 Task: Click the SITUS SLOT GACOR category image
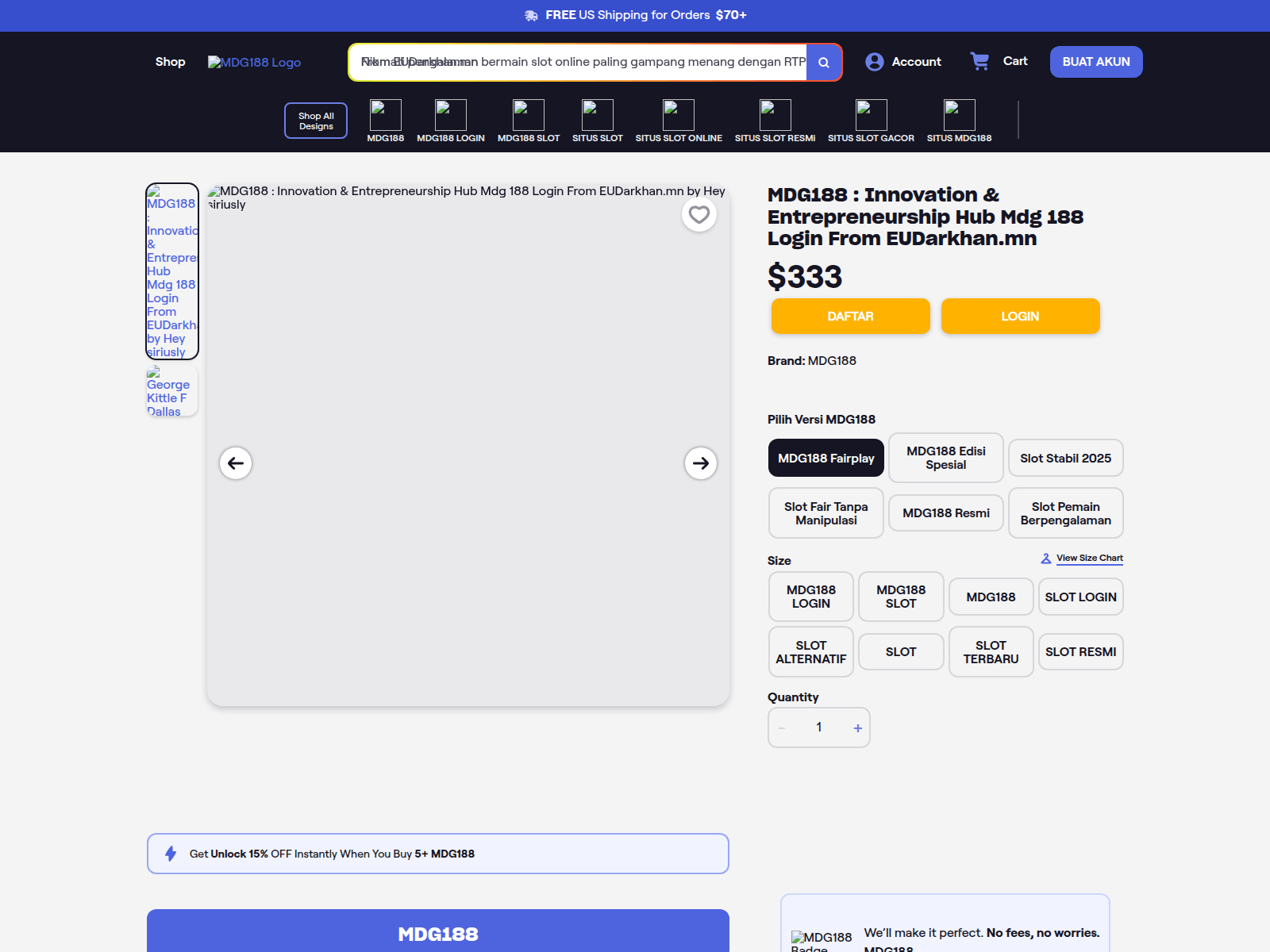872,115
